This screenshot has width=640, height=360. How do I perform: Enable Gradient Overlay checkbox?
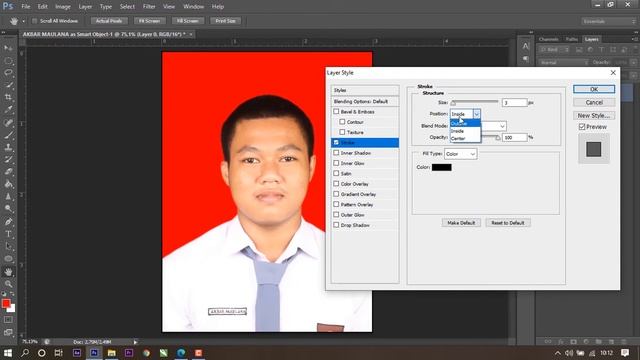pos(336,194)
